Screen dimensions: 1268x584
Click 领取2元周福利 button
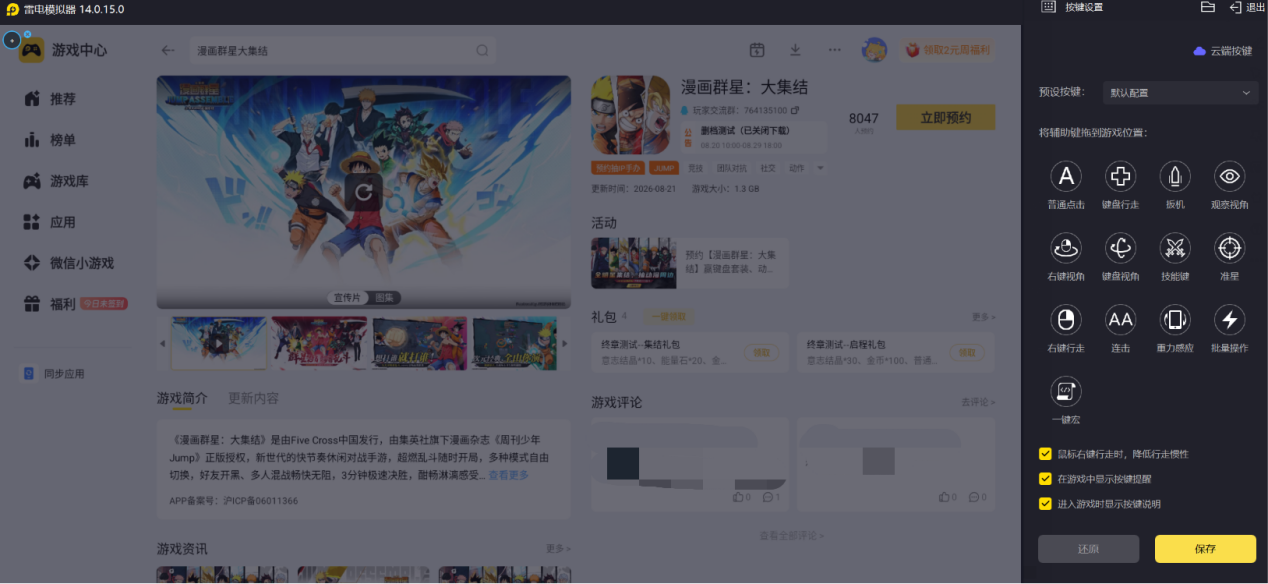click(x=948, y=50)
